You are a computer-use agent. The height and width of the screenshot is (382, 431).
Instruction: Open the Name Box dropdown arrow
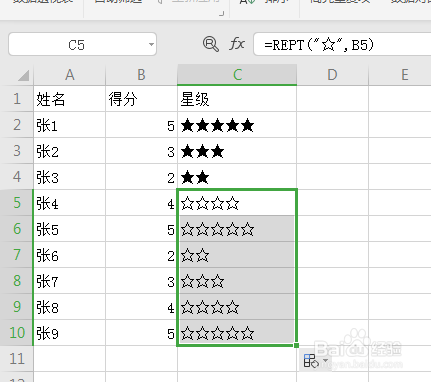pos(151,44)
